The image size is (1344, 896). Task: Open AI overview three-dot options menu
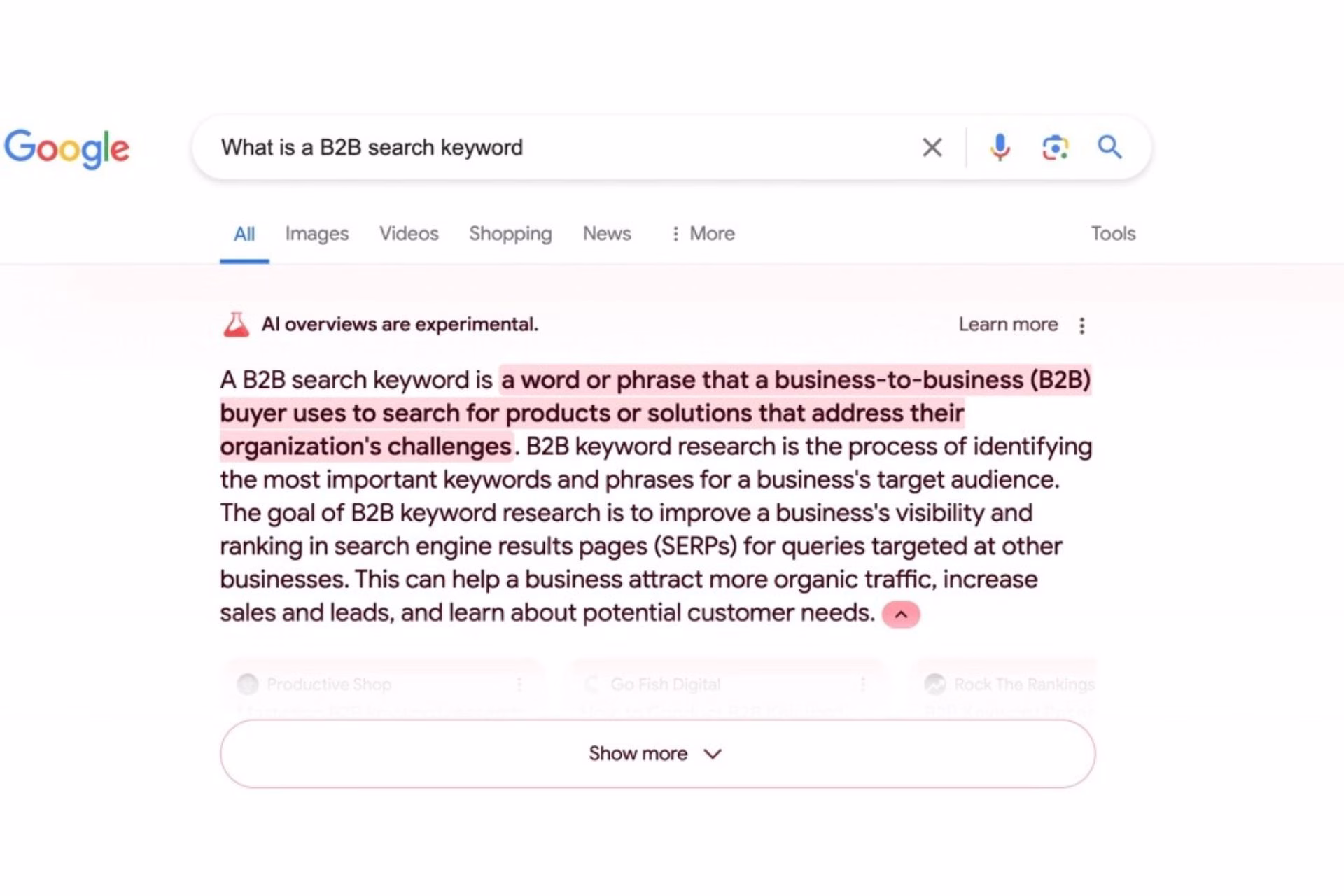(1081, 325)
